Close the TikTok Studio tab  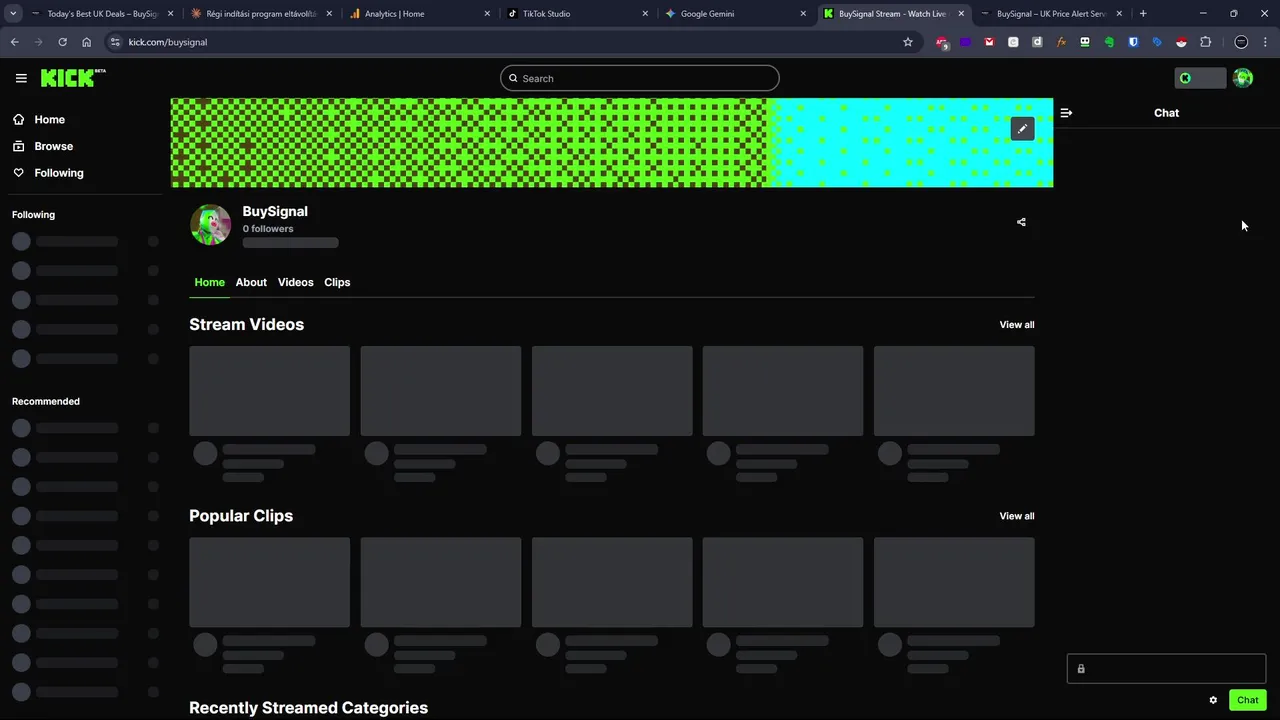[645, 14]
